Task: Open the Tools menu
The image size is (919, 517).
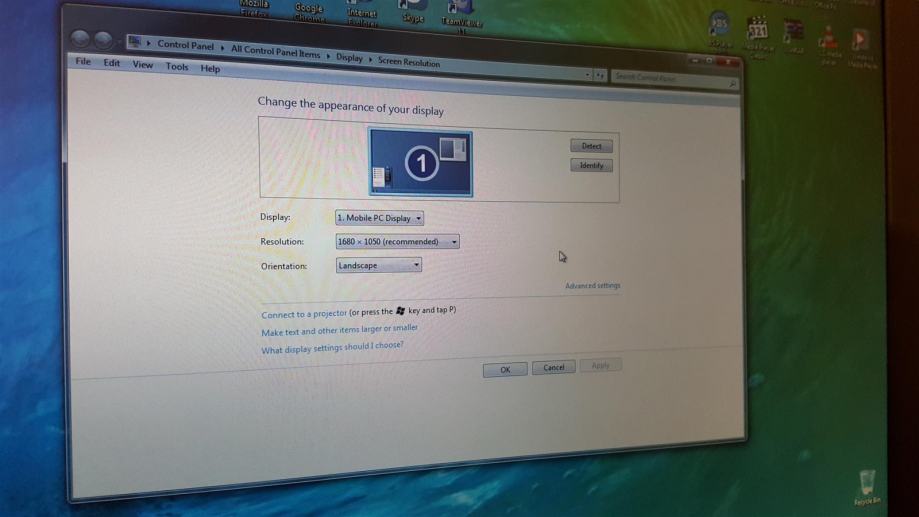Action: pos(176,67)
